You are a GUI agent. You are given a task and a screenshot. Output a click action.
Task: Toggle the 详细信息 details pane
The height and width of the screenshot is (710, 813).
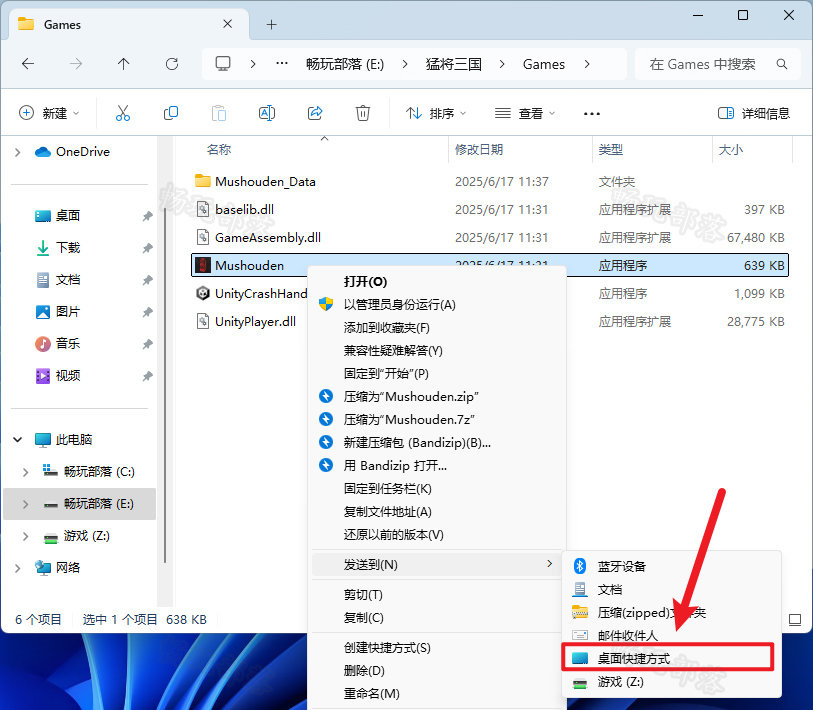pyautogui.click(x=753, y=113)
